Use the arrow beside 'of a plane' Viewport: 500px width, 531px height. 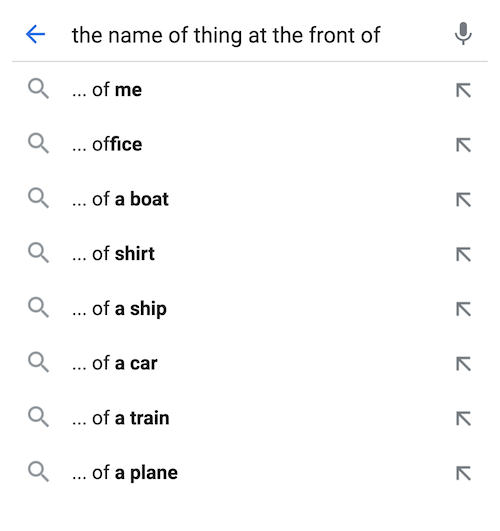[x=463, y=473]
